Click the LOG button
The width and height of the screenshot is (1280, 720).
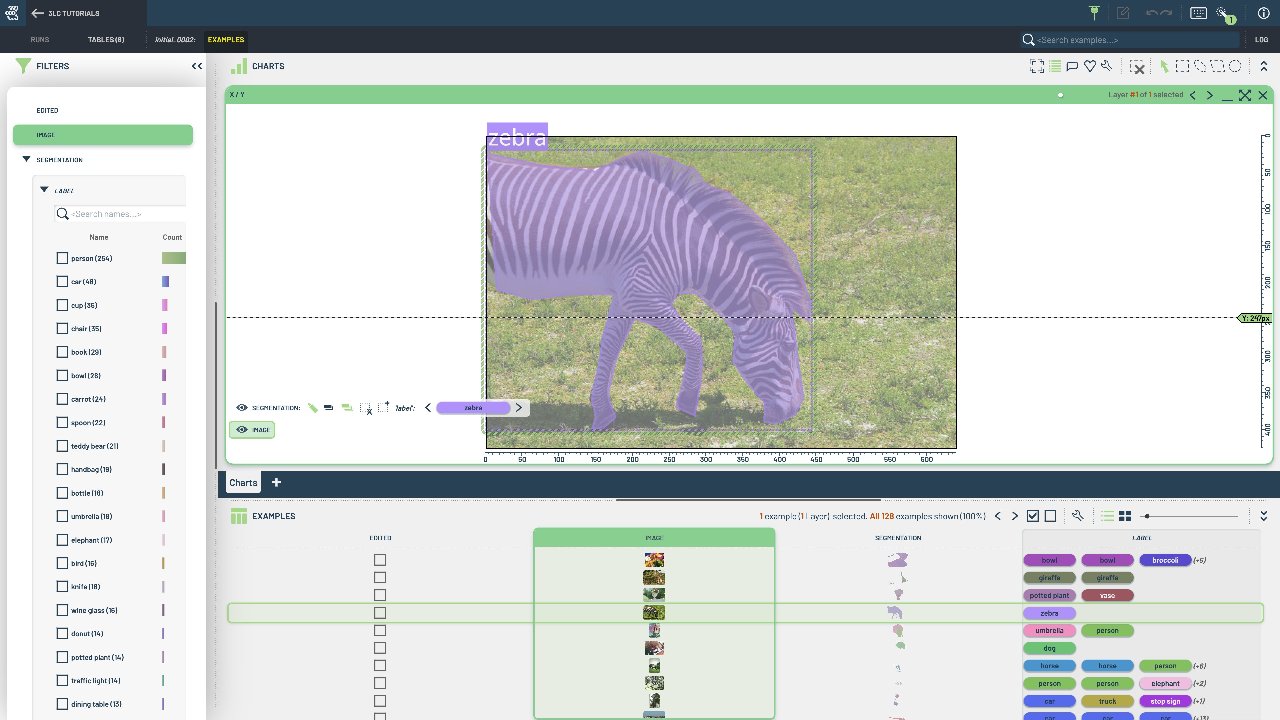[1261, 40]
